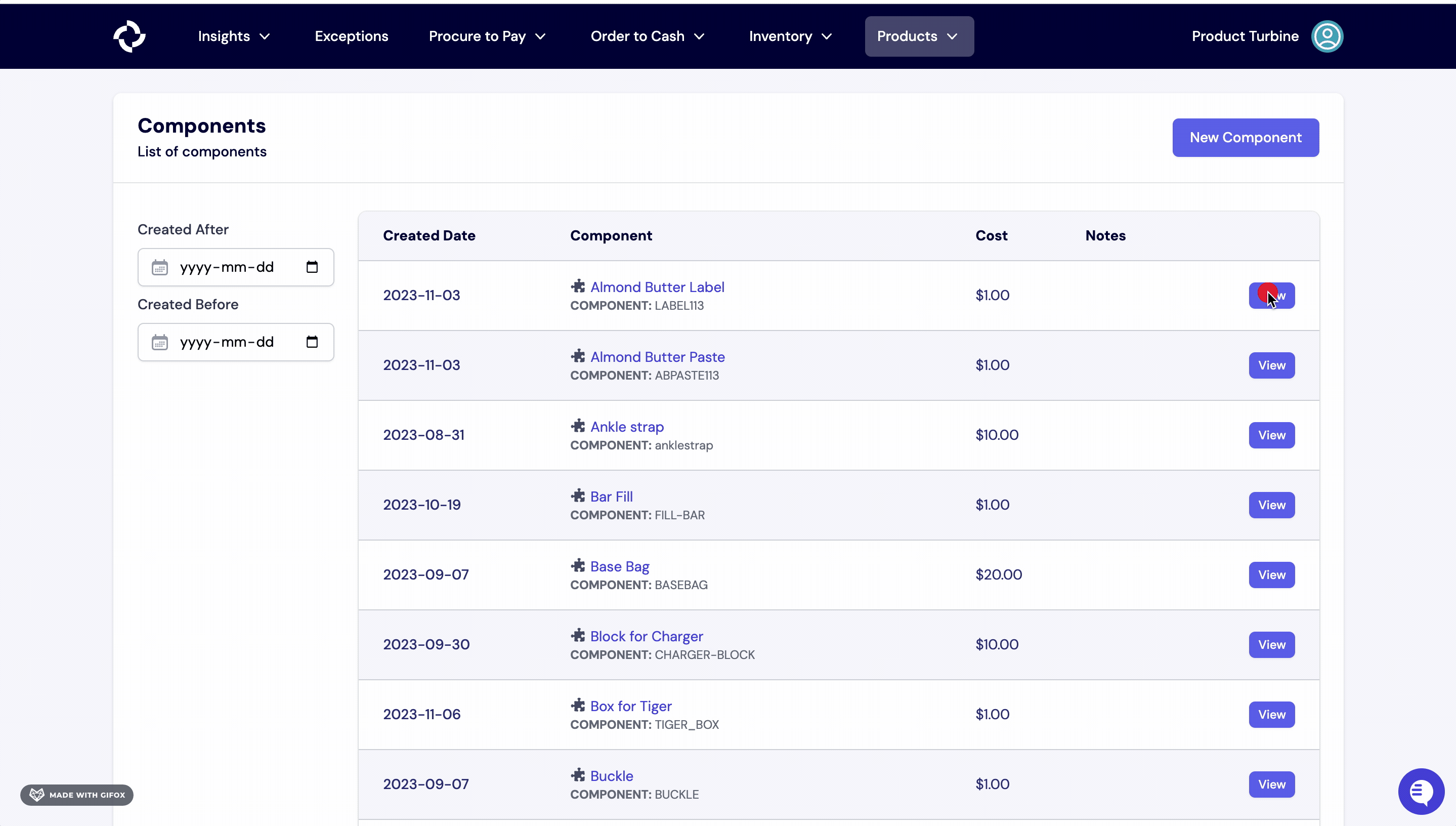1456x826 pixels.
Task: Click the component icon beside Base Bag
Action: click(x=578, y=566)
